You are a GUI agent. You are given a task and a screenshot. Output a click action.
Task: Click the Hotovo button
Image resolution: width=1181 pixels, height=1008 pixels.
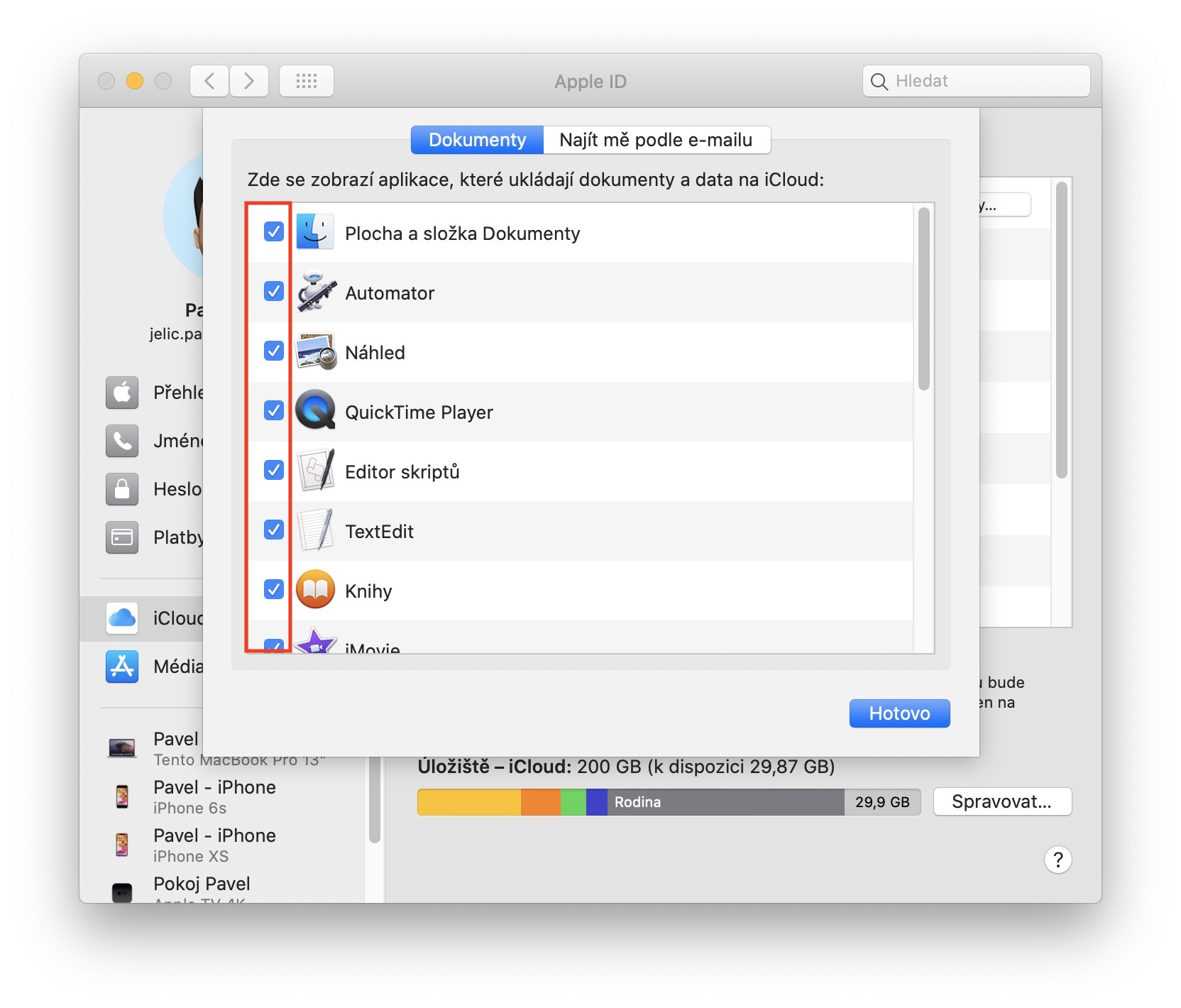point(899,713)
